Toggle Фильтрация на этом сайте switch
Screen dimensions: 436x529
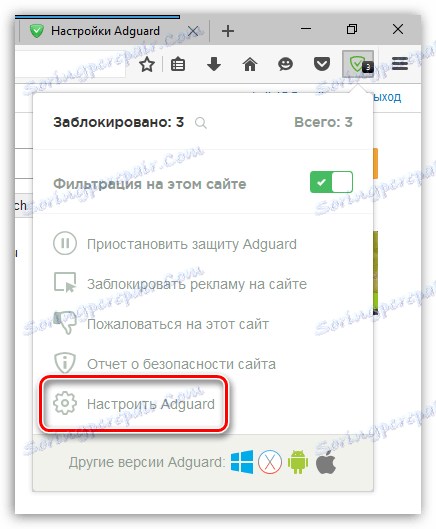pos(331,182)
